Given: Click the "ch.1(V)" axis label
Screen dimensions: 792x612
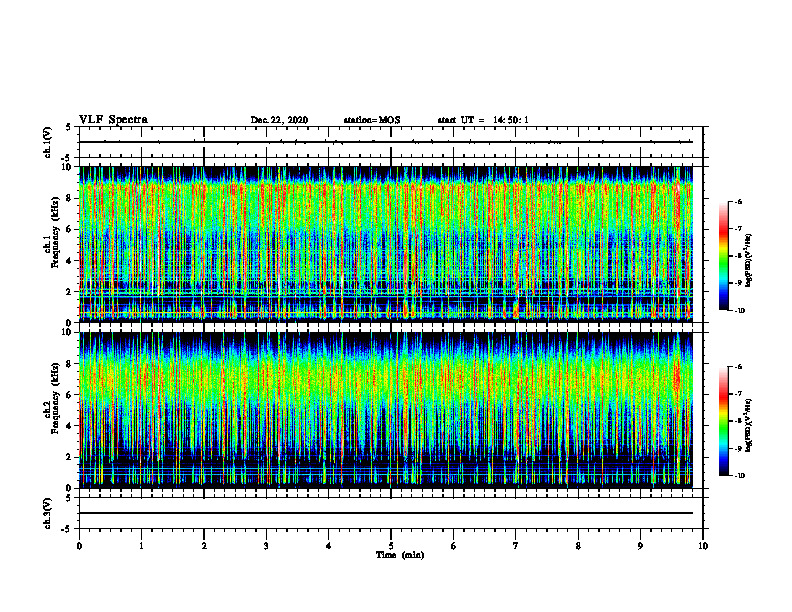Looking at the screenshot, I should 48,142.
